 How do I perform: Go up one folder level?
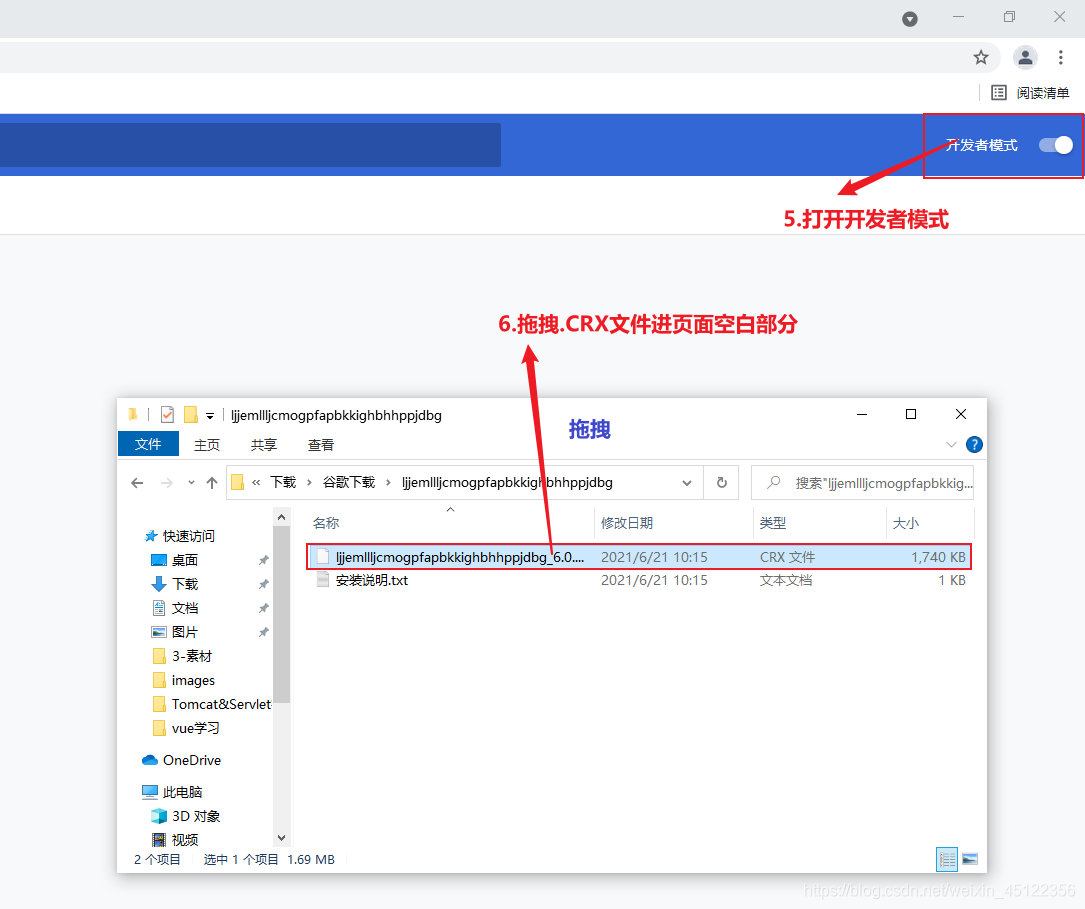[x=212, y=483]
